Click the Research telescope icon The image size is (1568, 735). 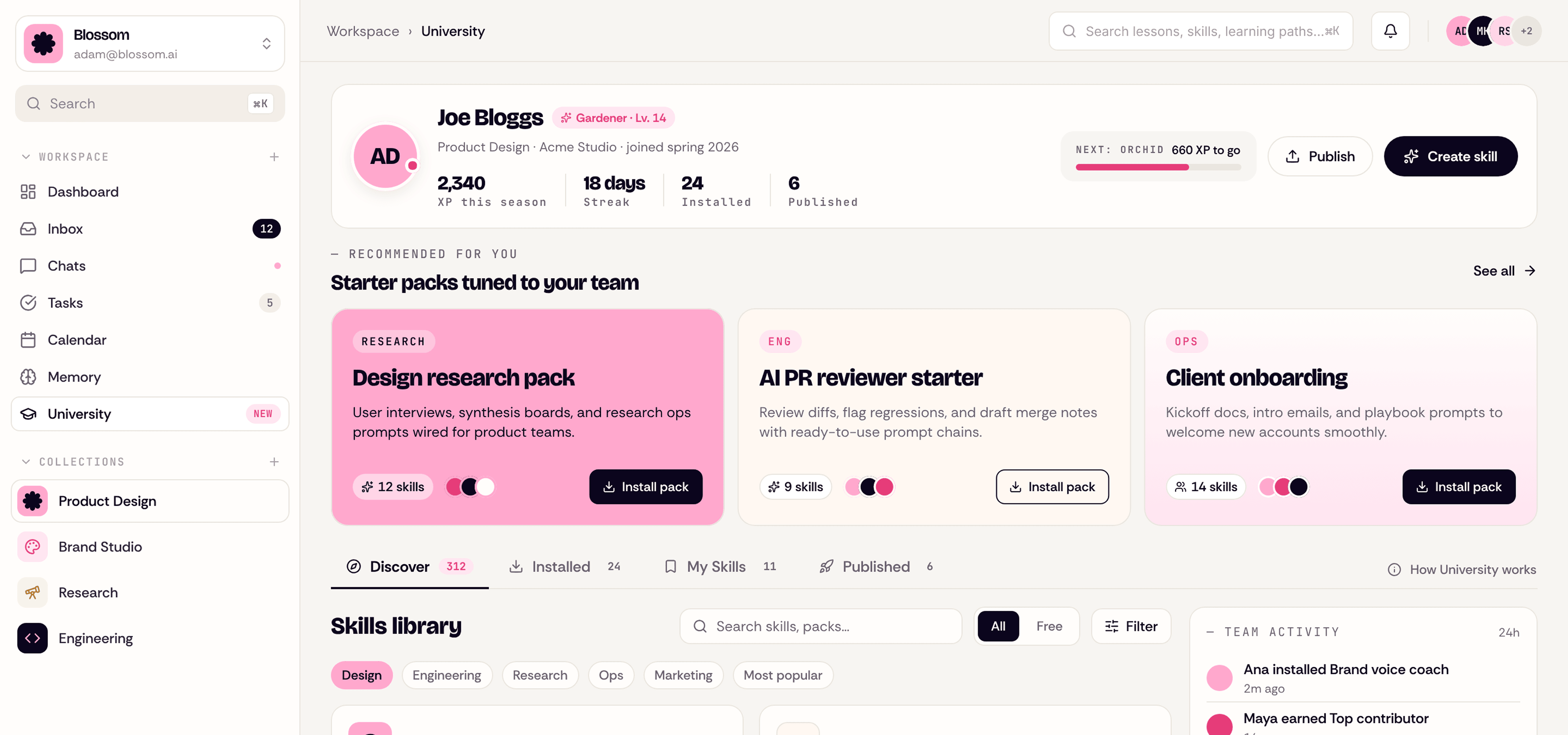(x=32, y=593)
